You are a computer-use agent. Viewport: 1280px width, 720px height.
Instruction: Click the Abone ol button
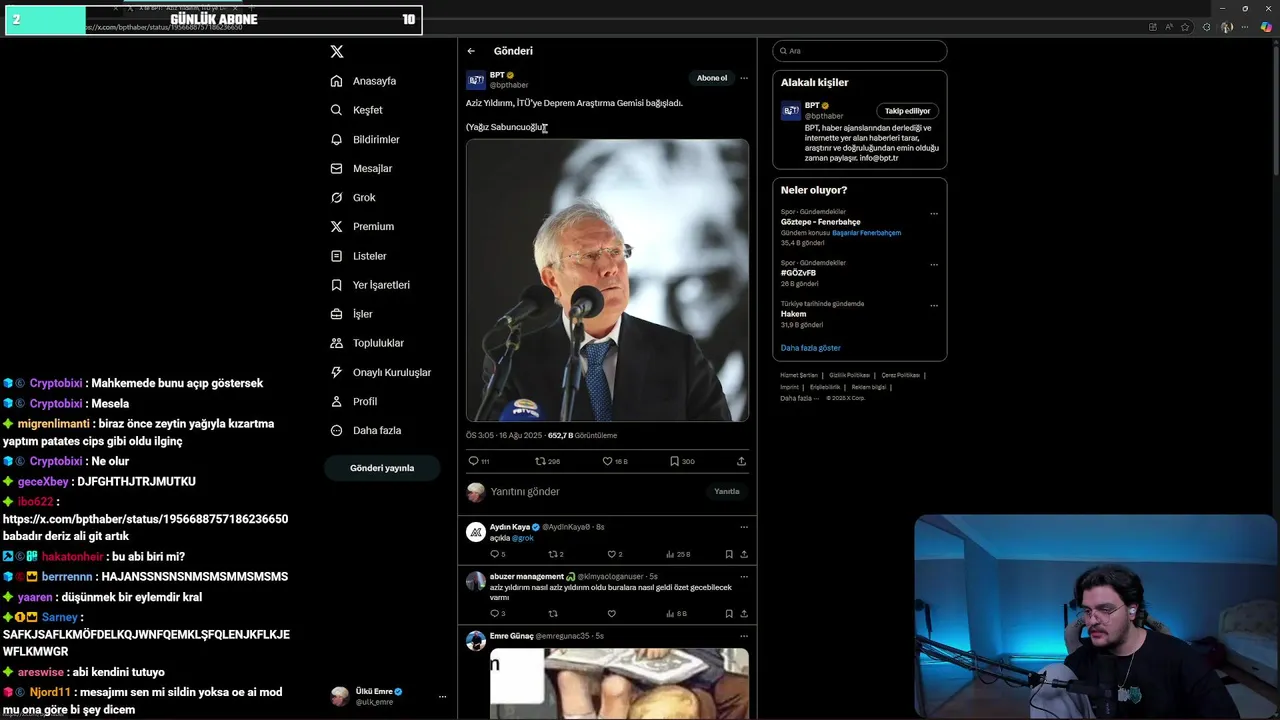(x=712, y=78)
